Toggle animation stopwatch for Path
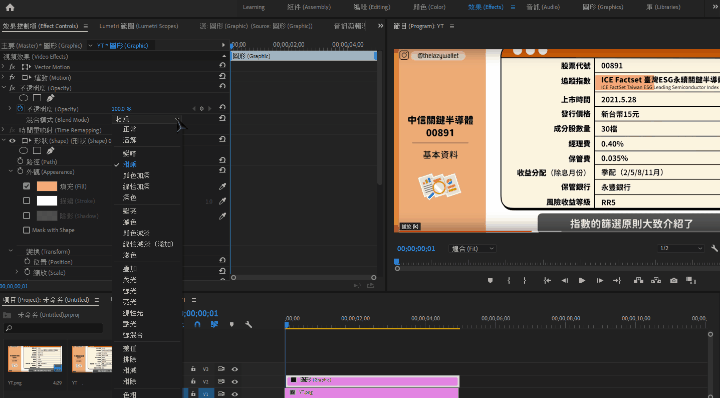Image resolution: width=720 pixels, height=398 pixels. [20, 161]
